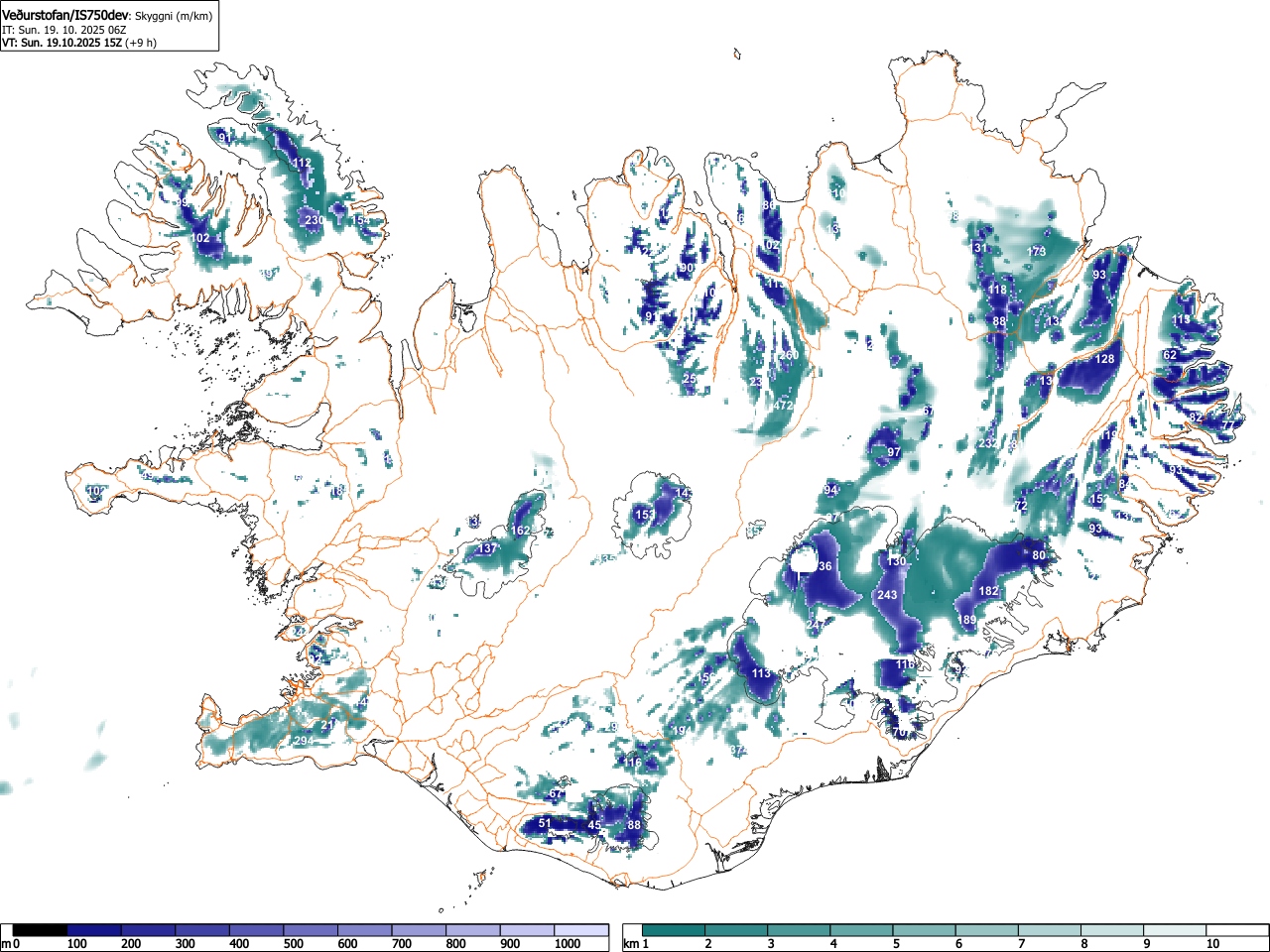The width and height of the screenshot is (1270, 952).
Task: Click the '77' value on east coast
Action: (1228, 425)
